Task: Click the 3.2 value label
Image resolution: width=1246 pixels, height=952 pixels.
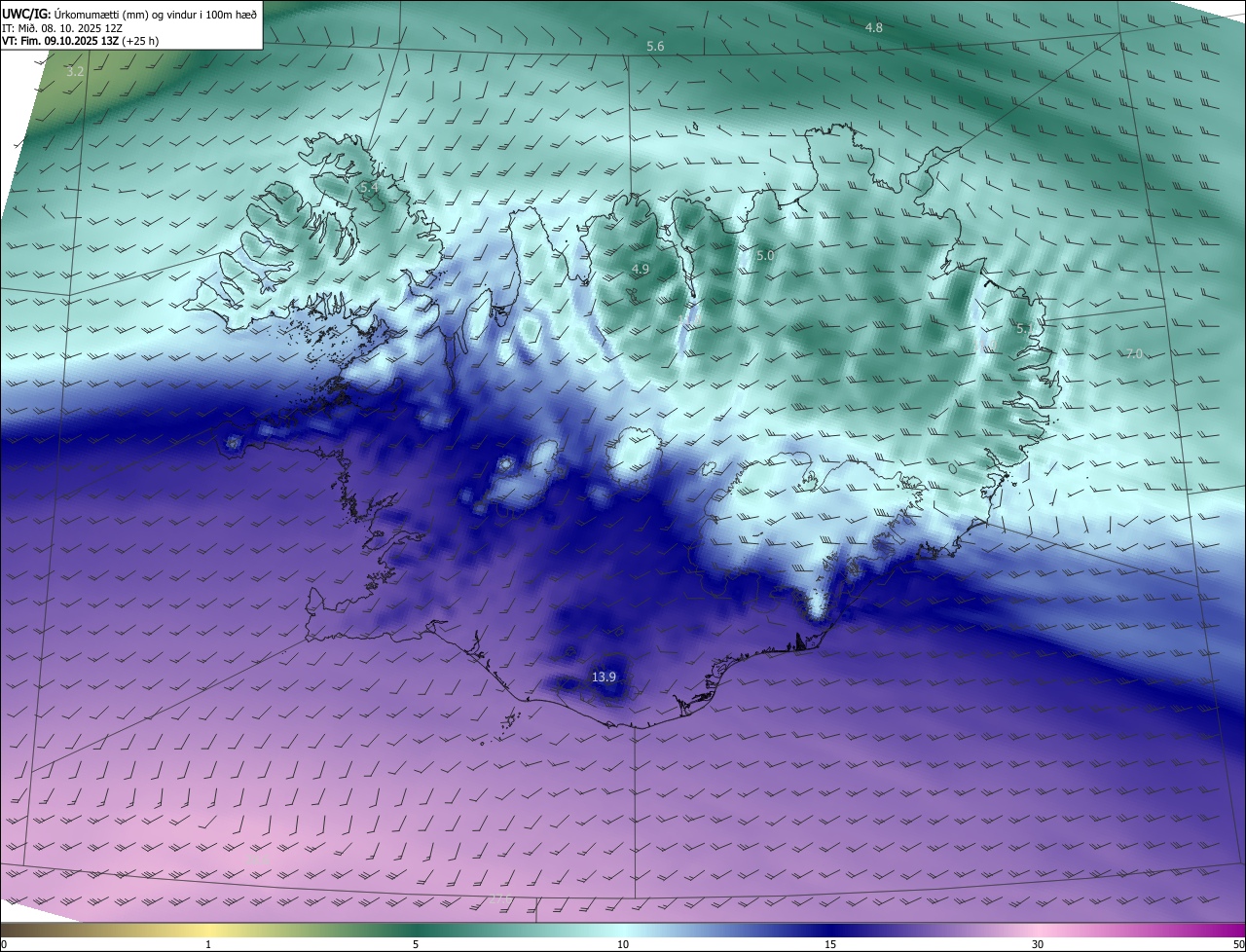Action: tap(75, 72)
